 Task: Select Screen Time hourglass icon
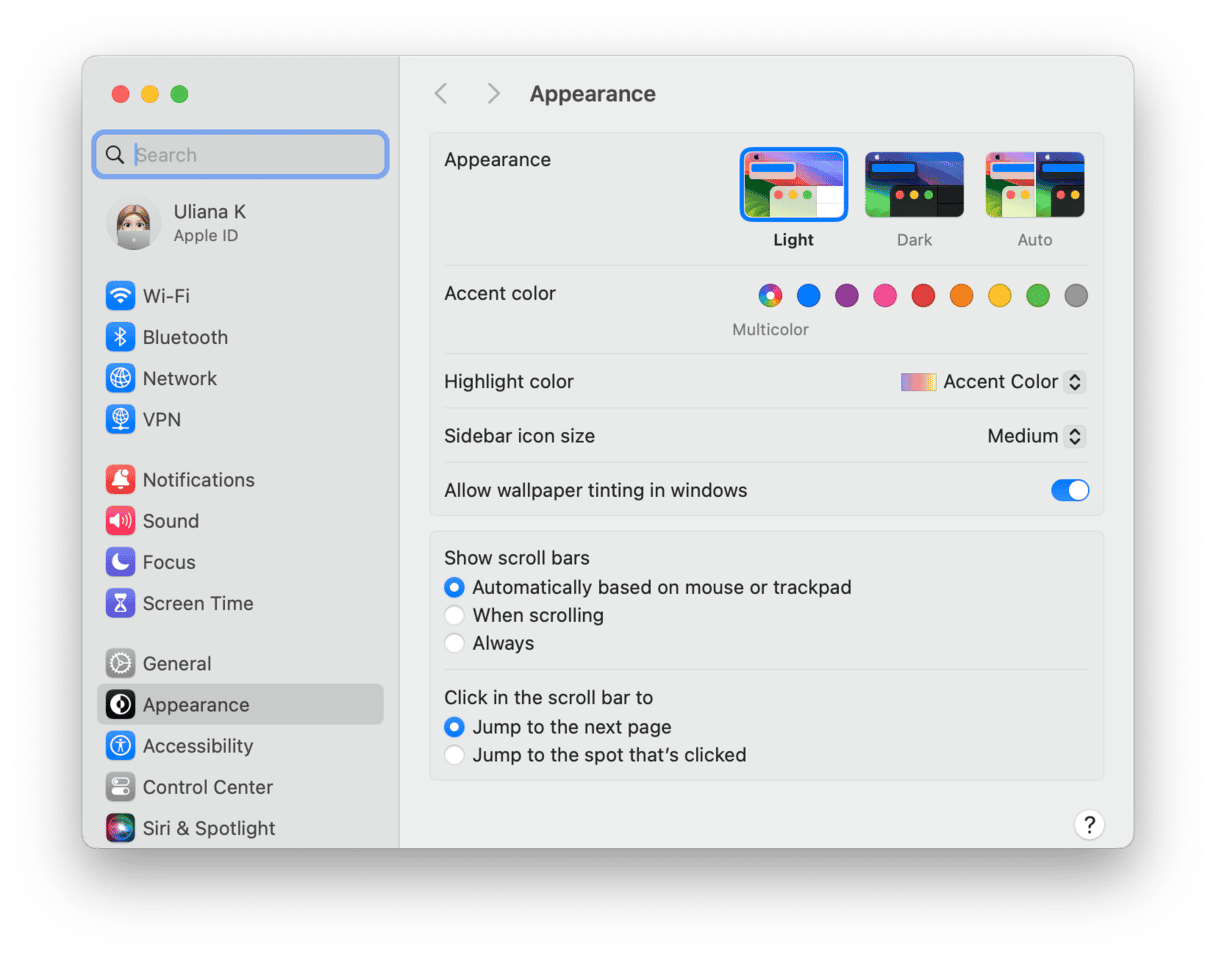121,603
